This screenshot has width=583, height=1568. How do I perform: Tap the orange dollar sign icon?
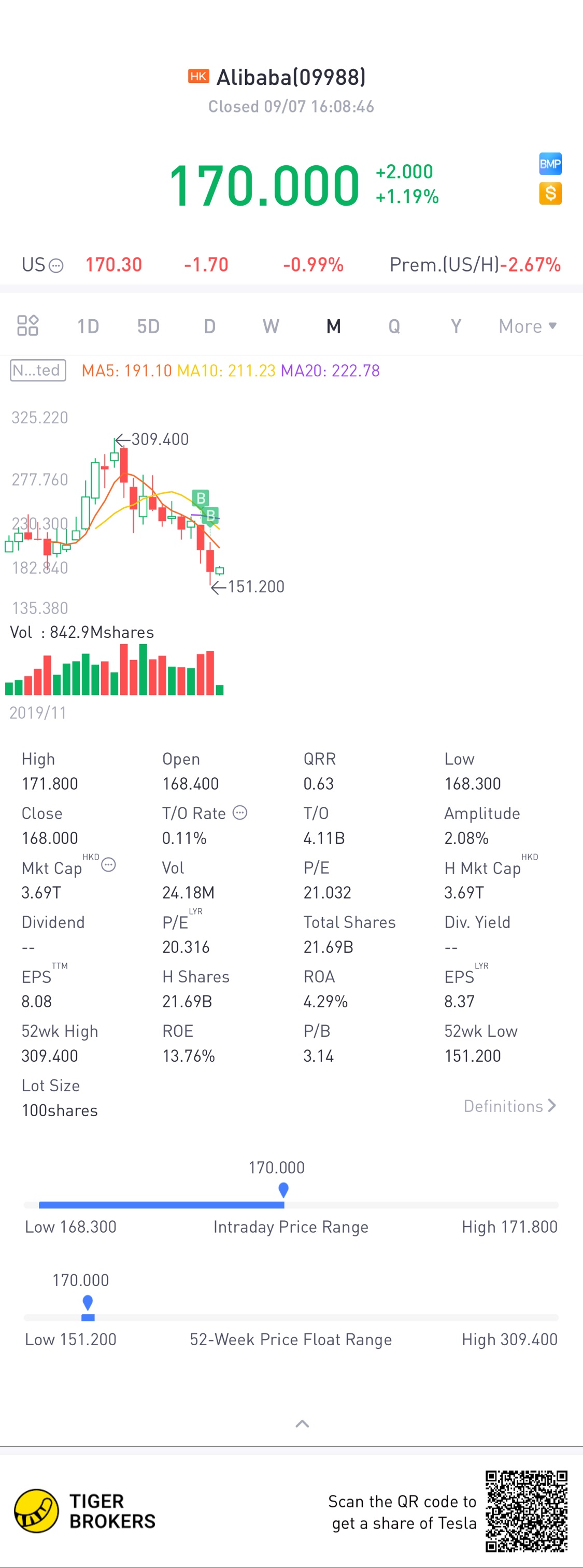[x=550, y=194]
